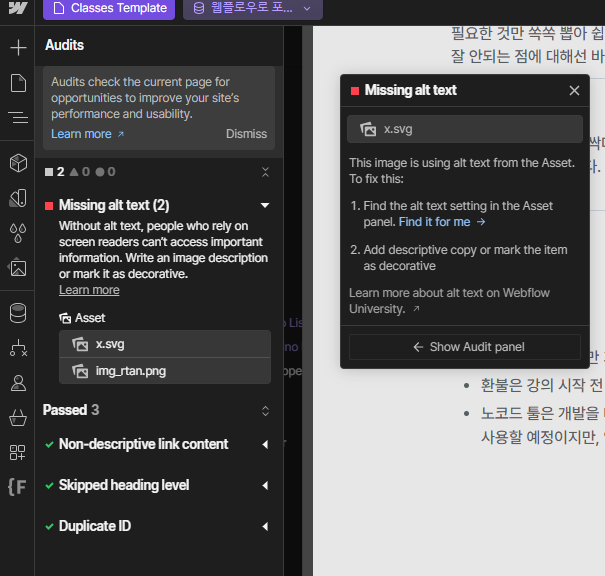Viewport: 605px width, 576px height.
Task: Click Show Audit panel button
Action: 465,347
